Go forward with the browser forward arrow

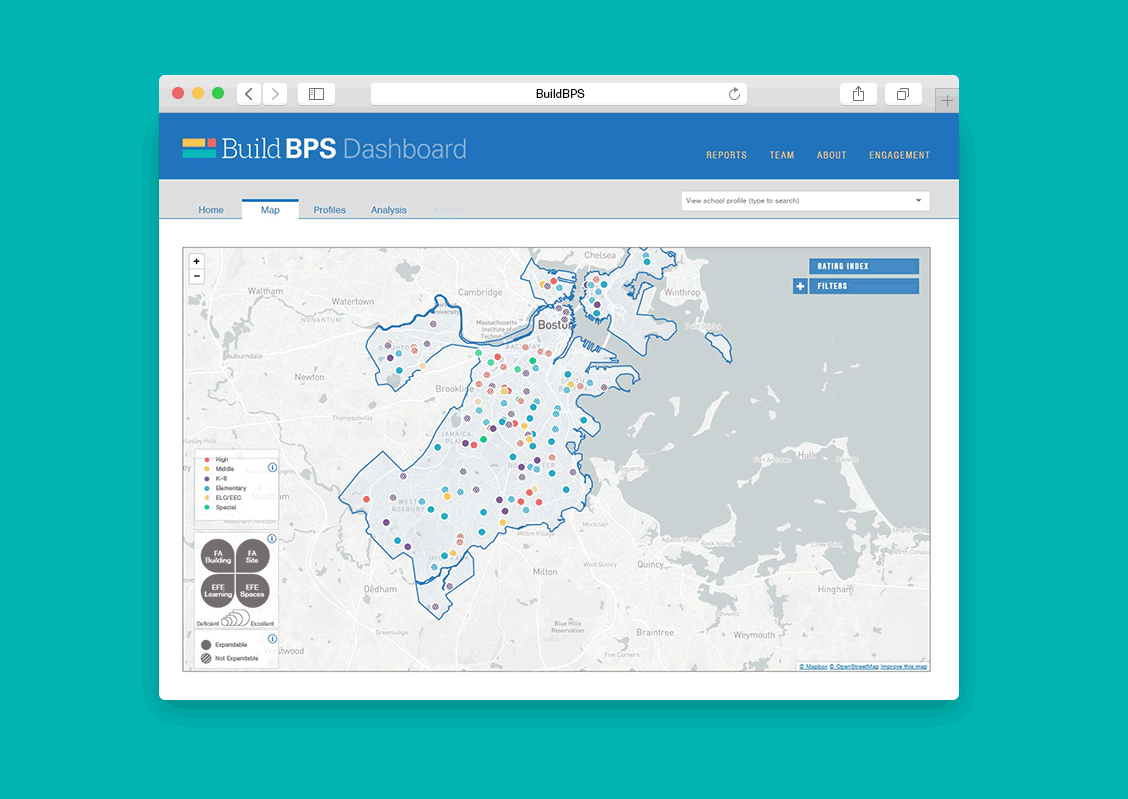pyautogui.click(x=275, y=93)
